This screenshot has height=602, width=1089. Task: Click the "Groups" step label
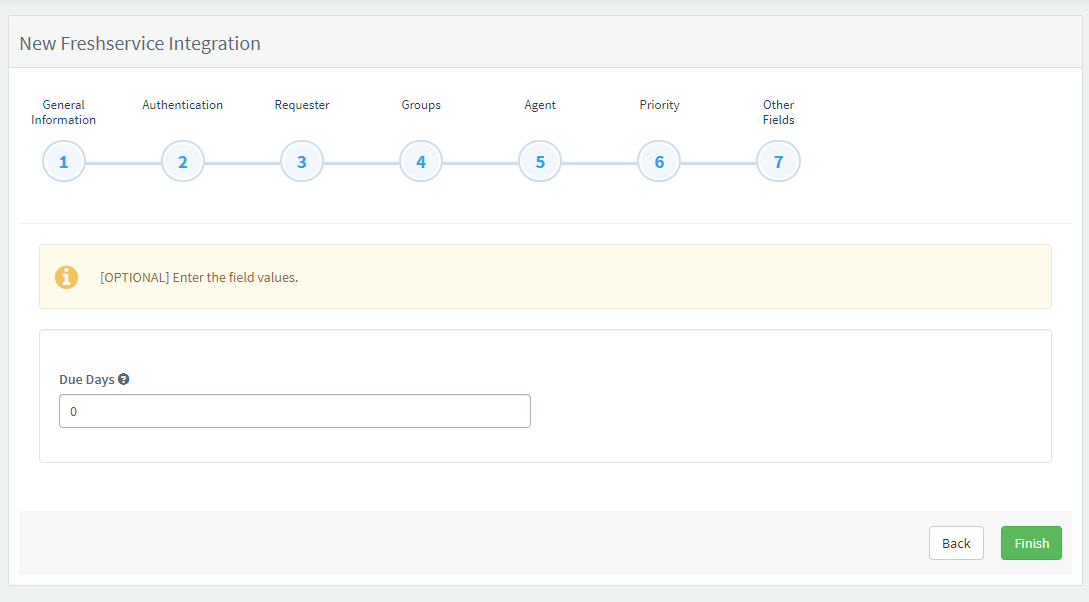tap(421, 105)
